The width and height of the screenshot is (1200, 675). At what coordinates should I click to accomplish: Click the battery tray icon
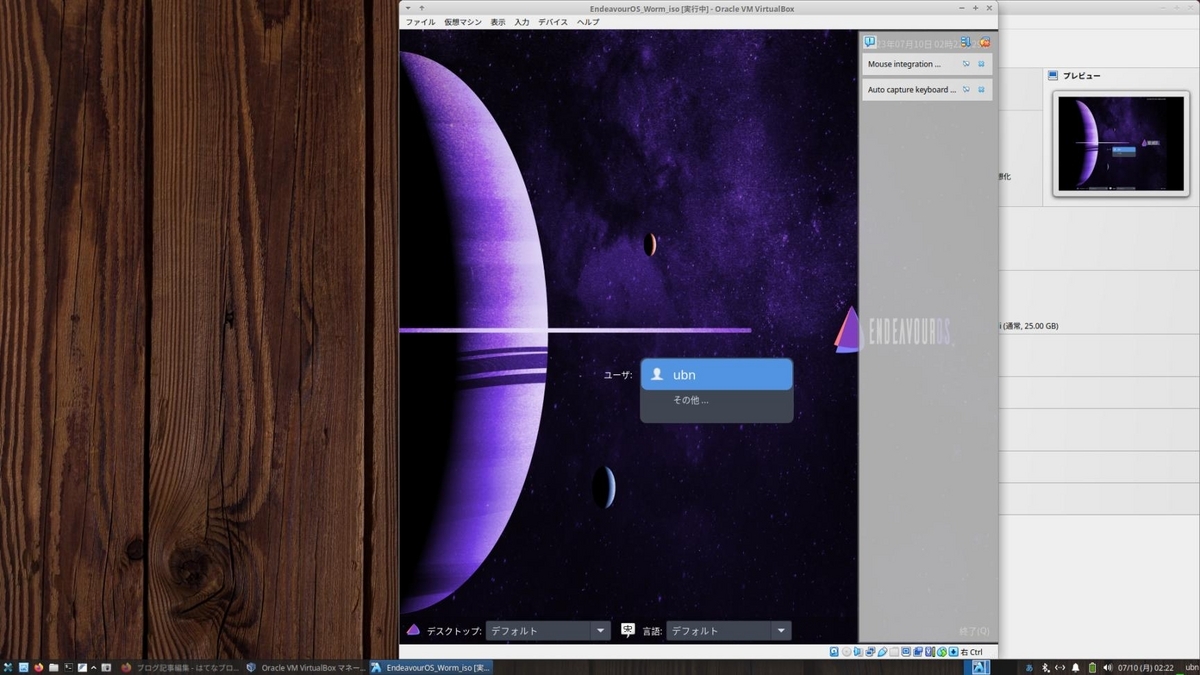tap(1092, 667)
